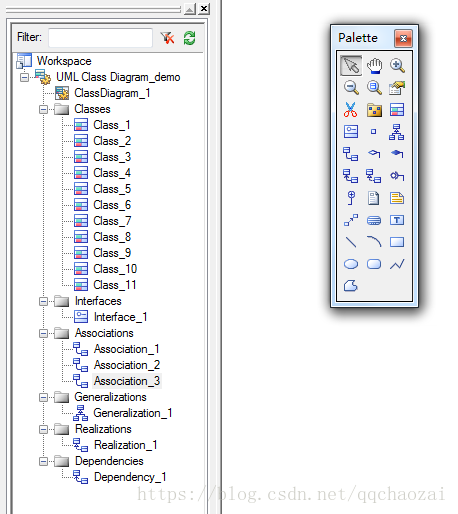This screenshot has height=514, width=458.
Task: Select the Workspace root node
Action: tap(64, 61)
